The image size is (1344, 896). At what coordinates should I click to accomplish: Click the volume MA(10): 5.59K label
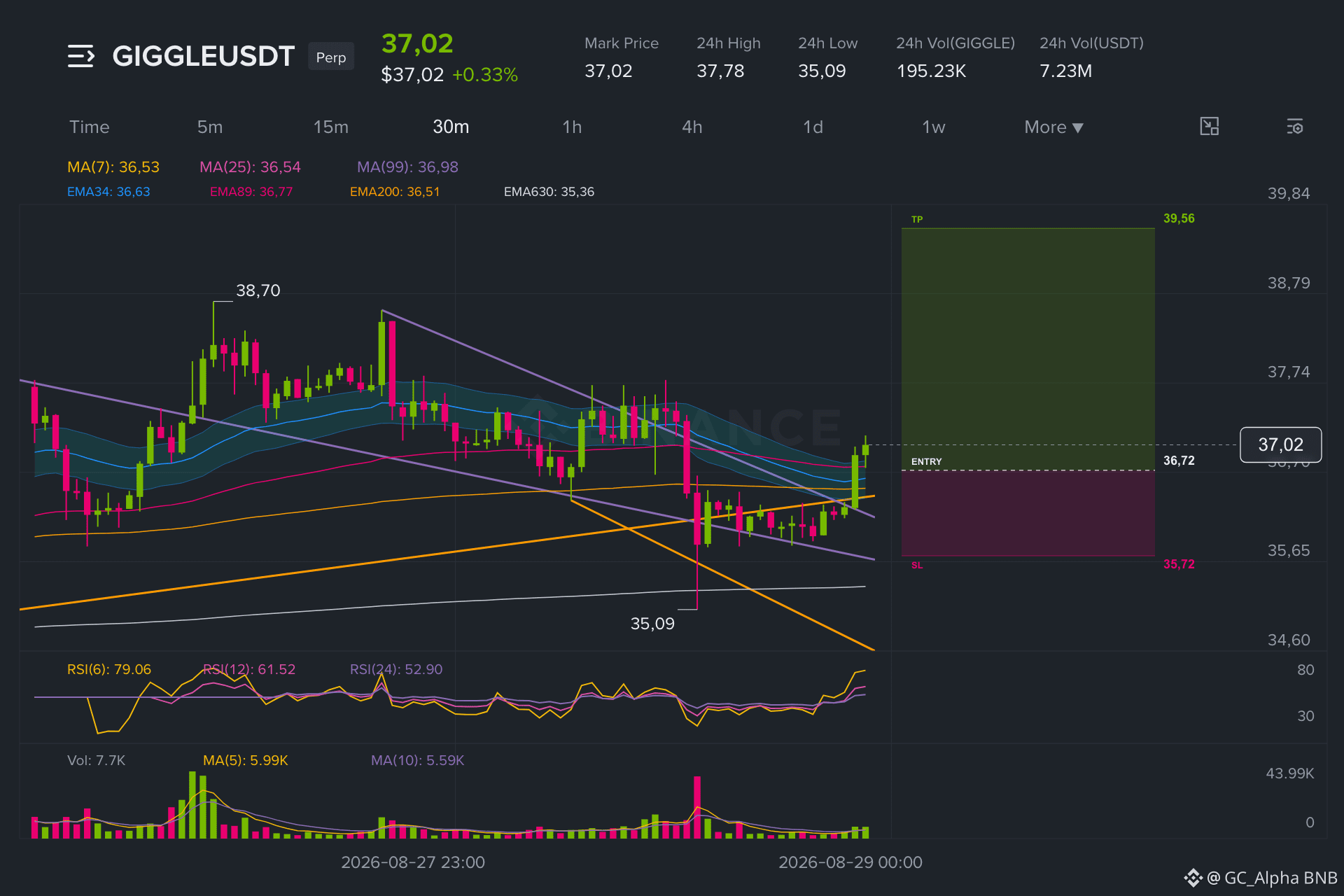tap(417, 760)
